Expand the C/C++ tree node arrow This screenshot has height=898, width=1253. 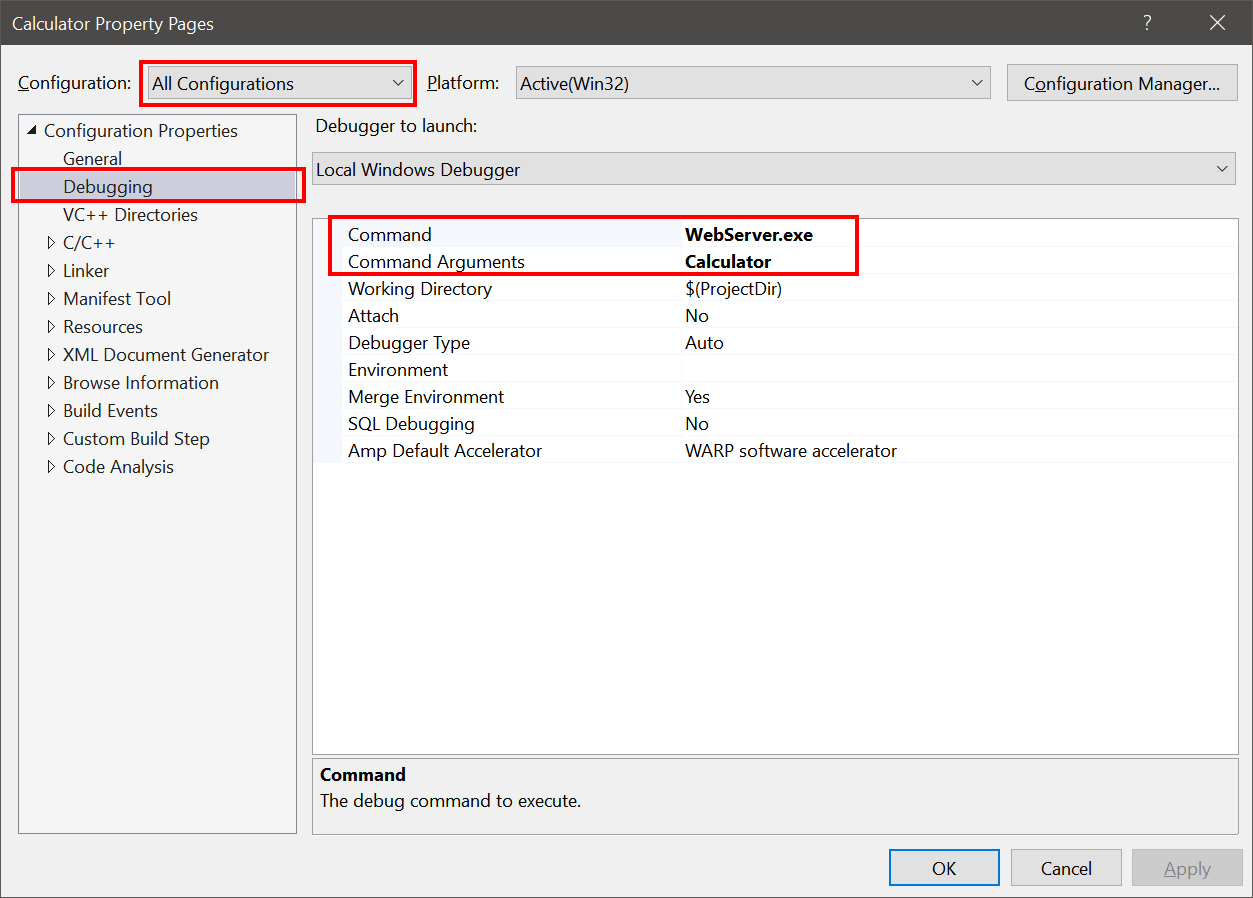click(x=51, y=243)
